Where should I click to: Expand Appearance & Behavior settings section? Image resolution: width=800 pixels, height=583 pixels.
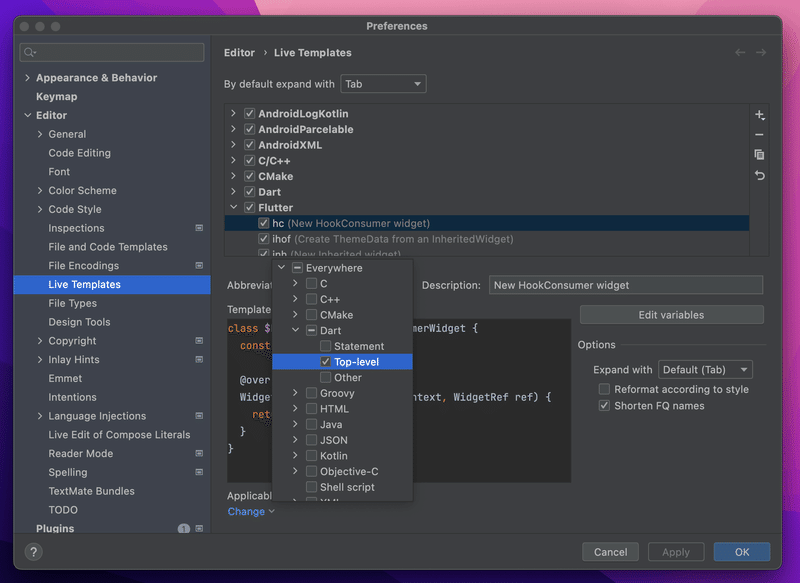(28, 78)
